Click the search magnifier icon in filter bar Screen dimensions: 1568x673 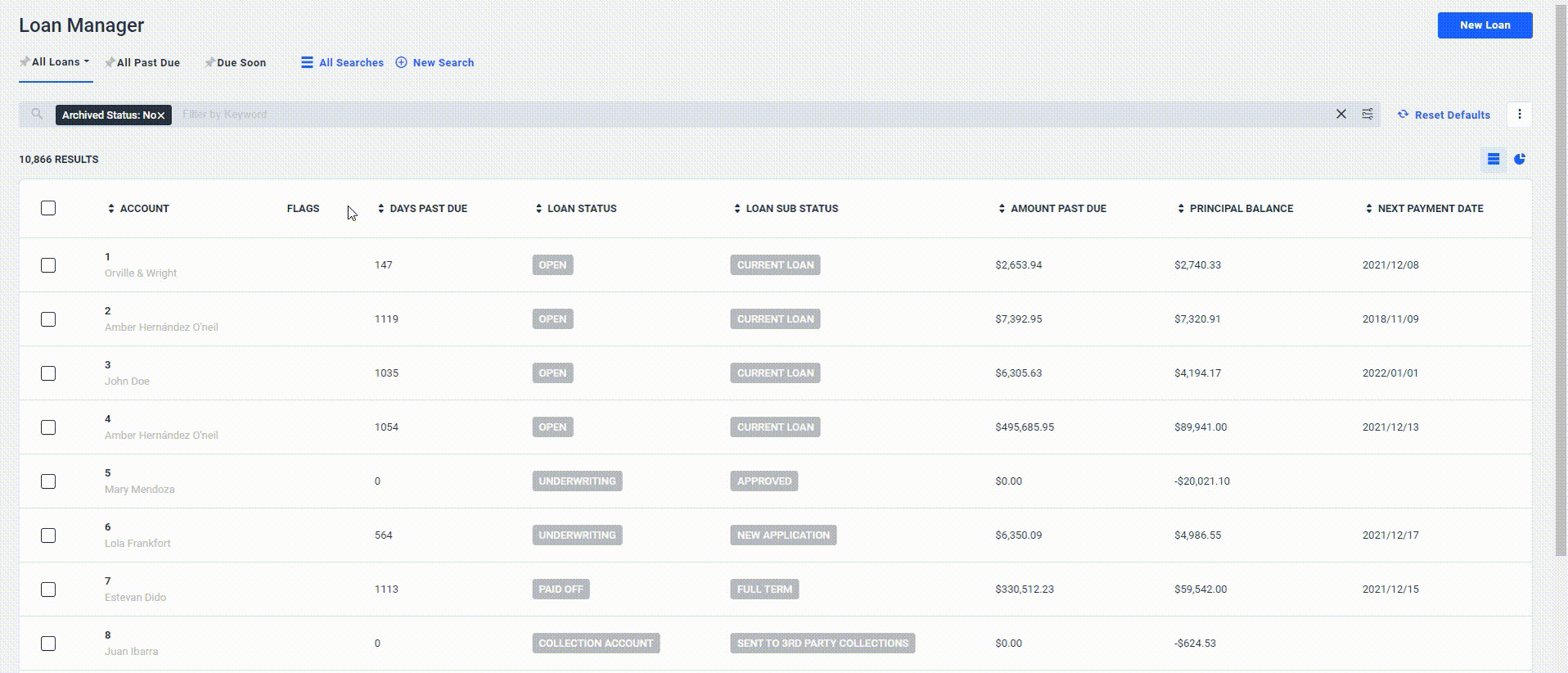tap(37, 115)
